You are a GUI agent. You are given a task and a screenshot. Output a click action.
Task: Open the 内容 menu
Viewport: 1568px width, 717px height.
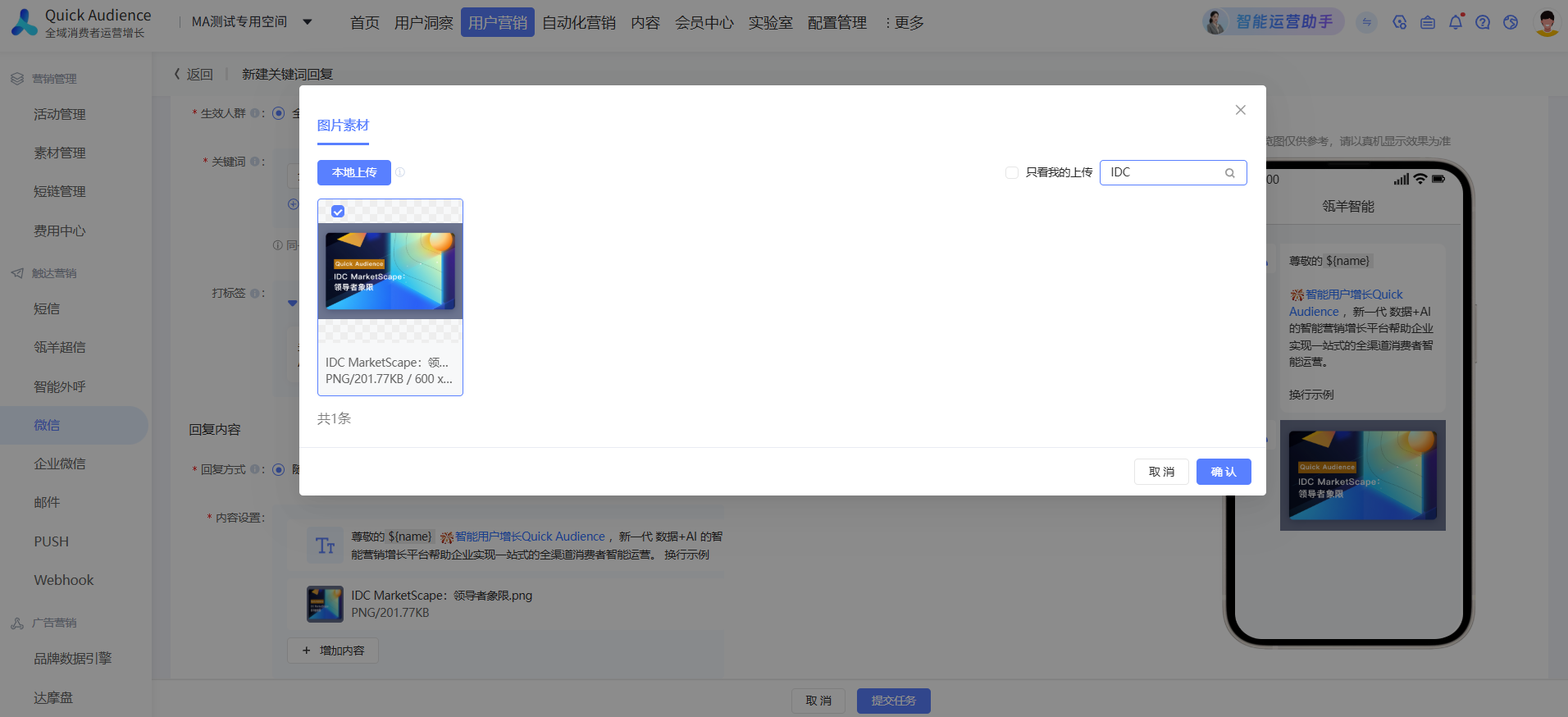point(645,23)
